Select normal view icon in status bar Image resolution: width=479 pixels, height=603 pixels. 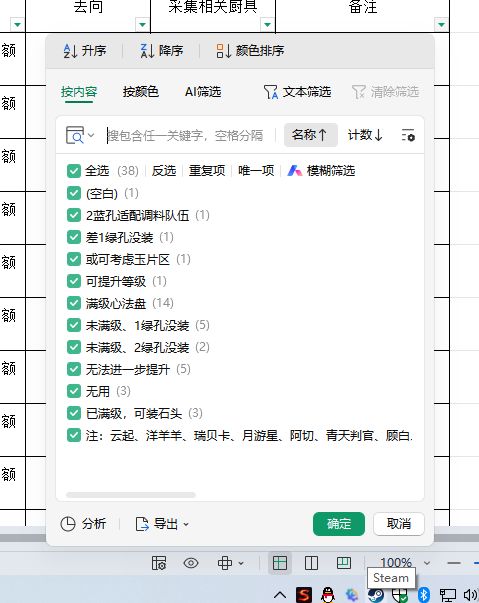[x=280, y=563]
